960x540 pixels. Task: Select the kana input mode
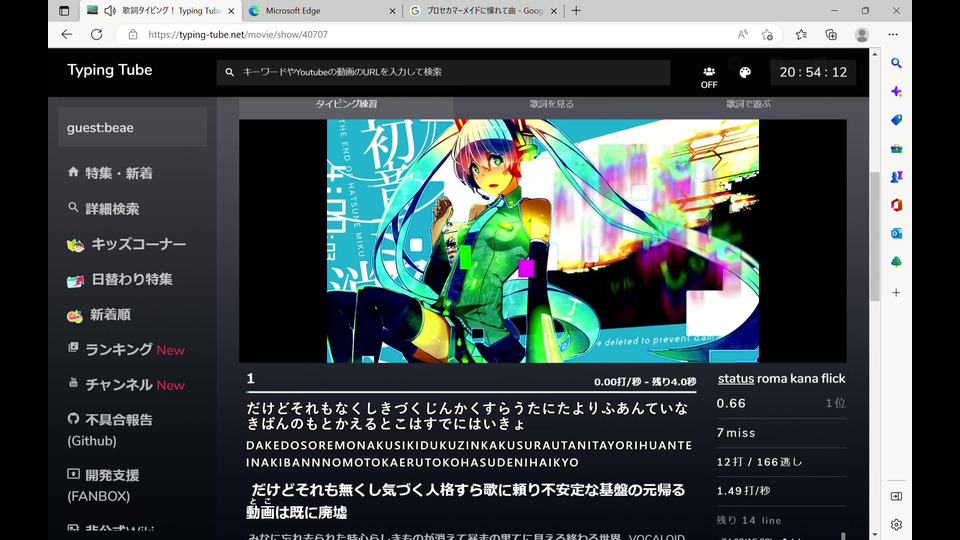(x=804, y=378)
